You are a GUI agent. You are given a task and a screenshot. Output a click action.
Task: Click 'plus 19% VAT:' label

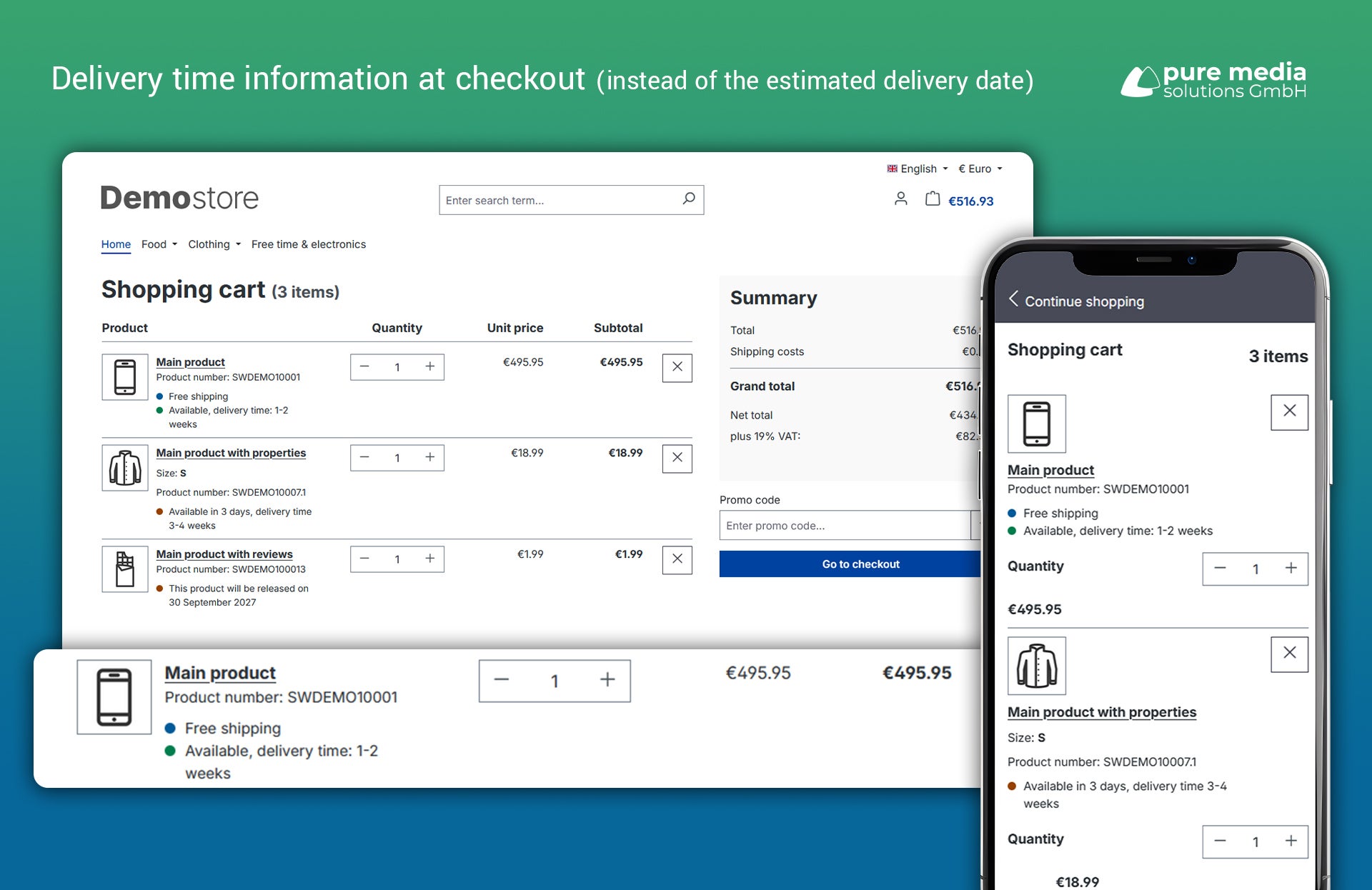765,436
